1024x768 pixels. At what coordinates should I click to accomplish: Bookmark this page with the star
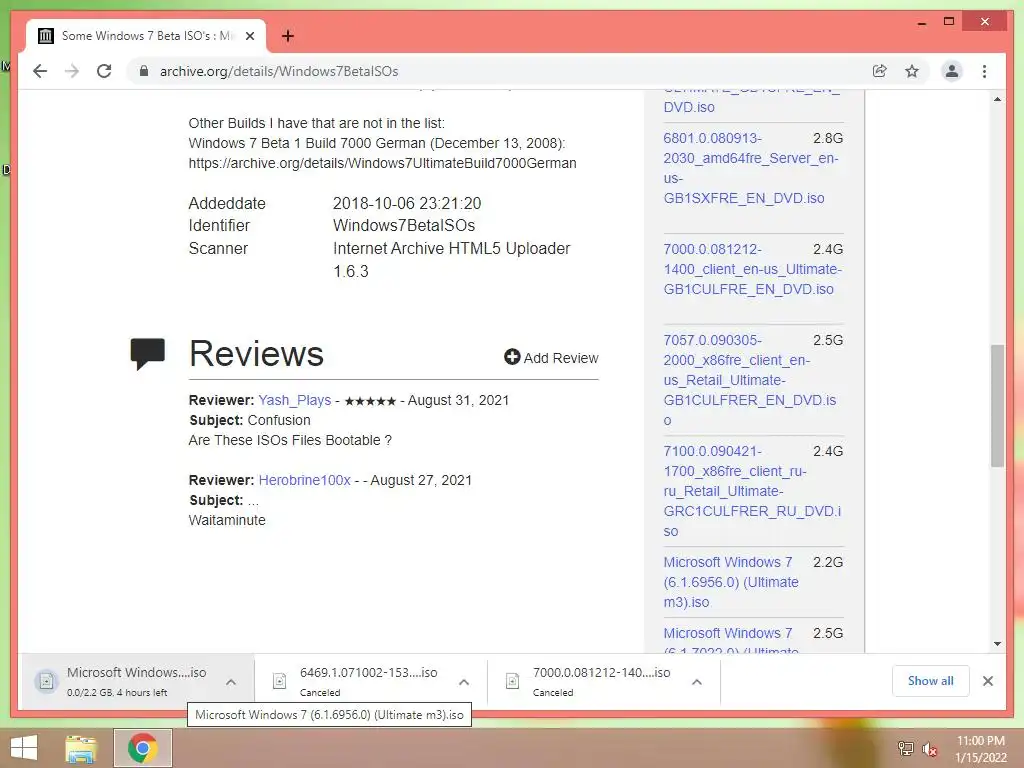click(912, 71)
